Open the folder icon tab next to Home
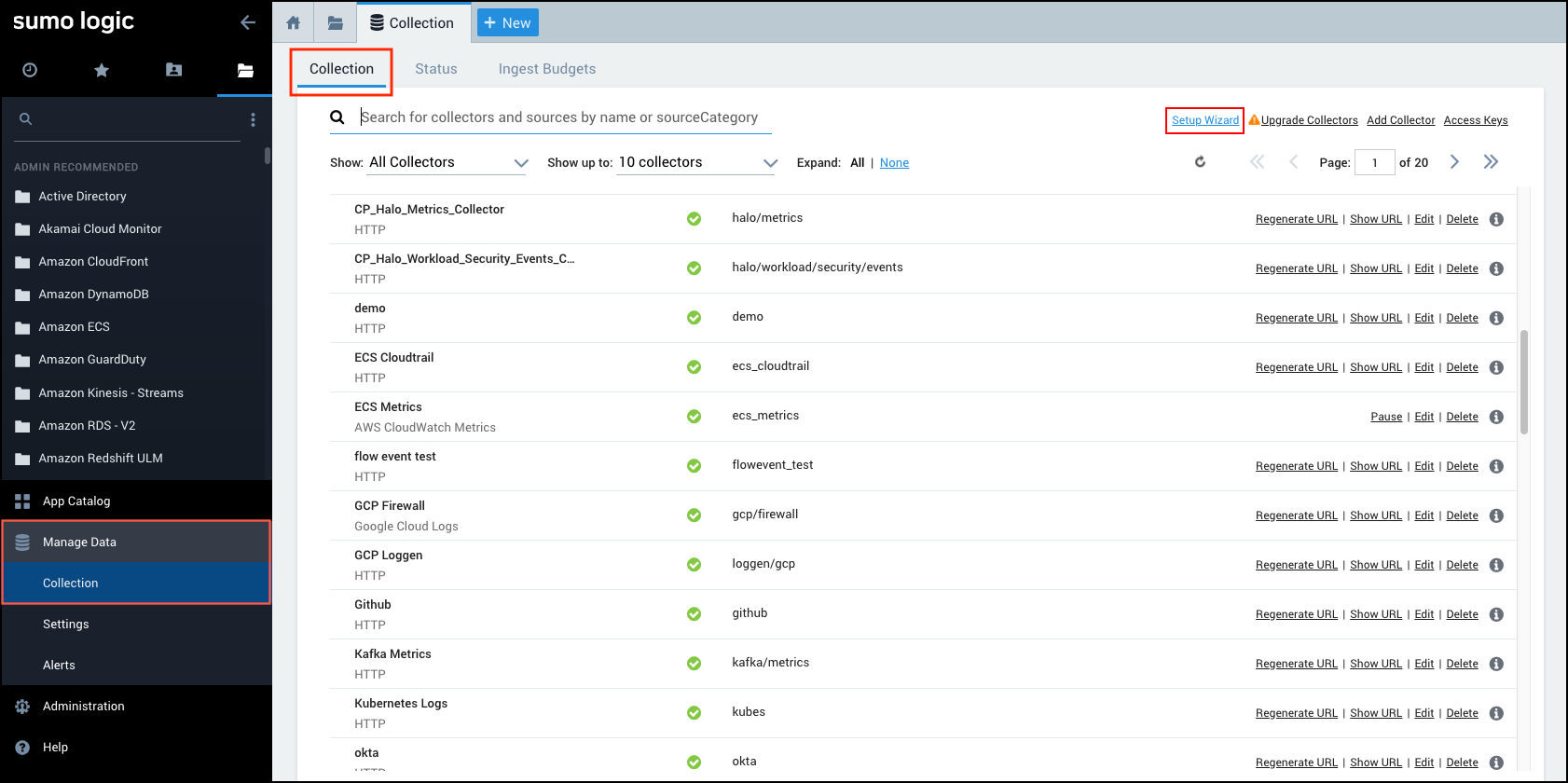Viewport: 1568px width, 783px height. pyautogui.click(x=336, y=22)
